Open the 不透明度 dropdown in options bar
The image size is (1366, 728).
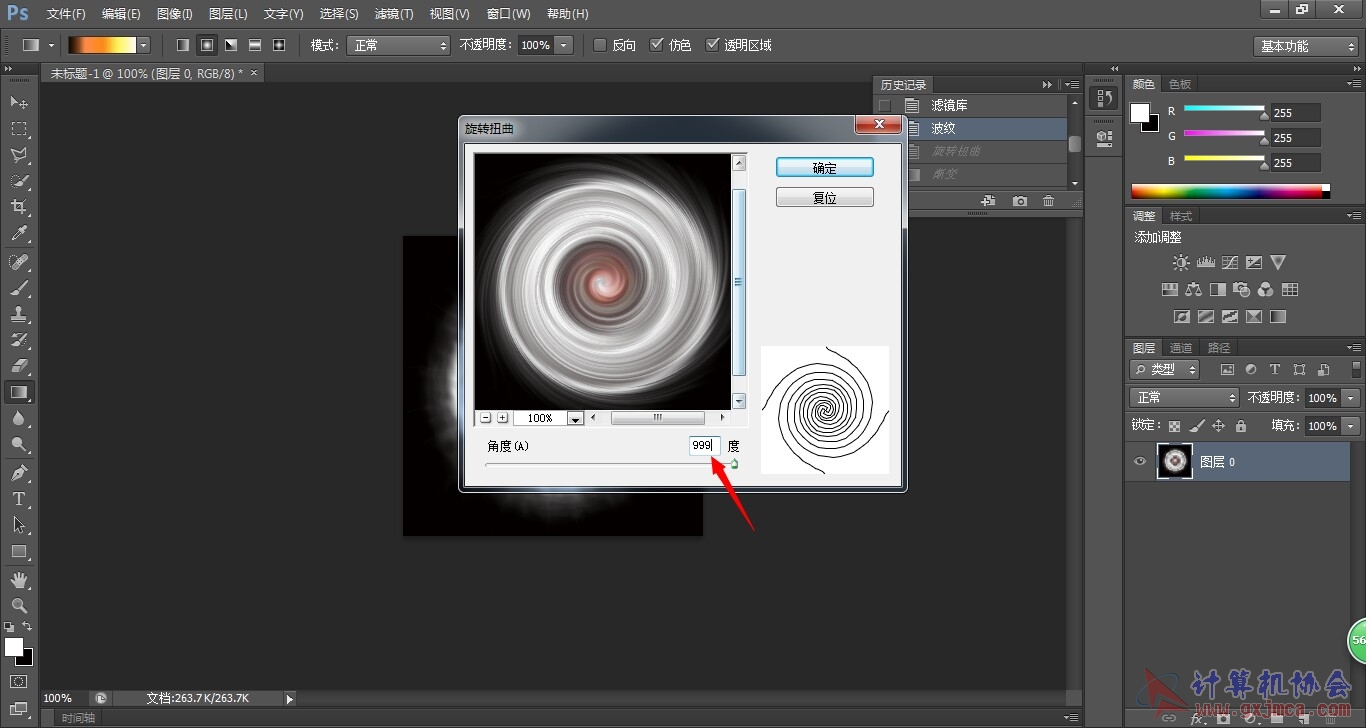point(564,45)
